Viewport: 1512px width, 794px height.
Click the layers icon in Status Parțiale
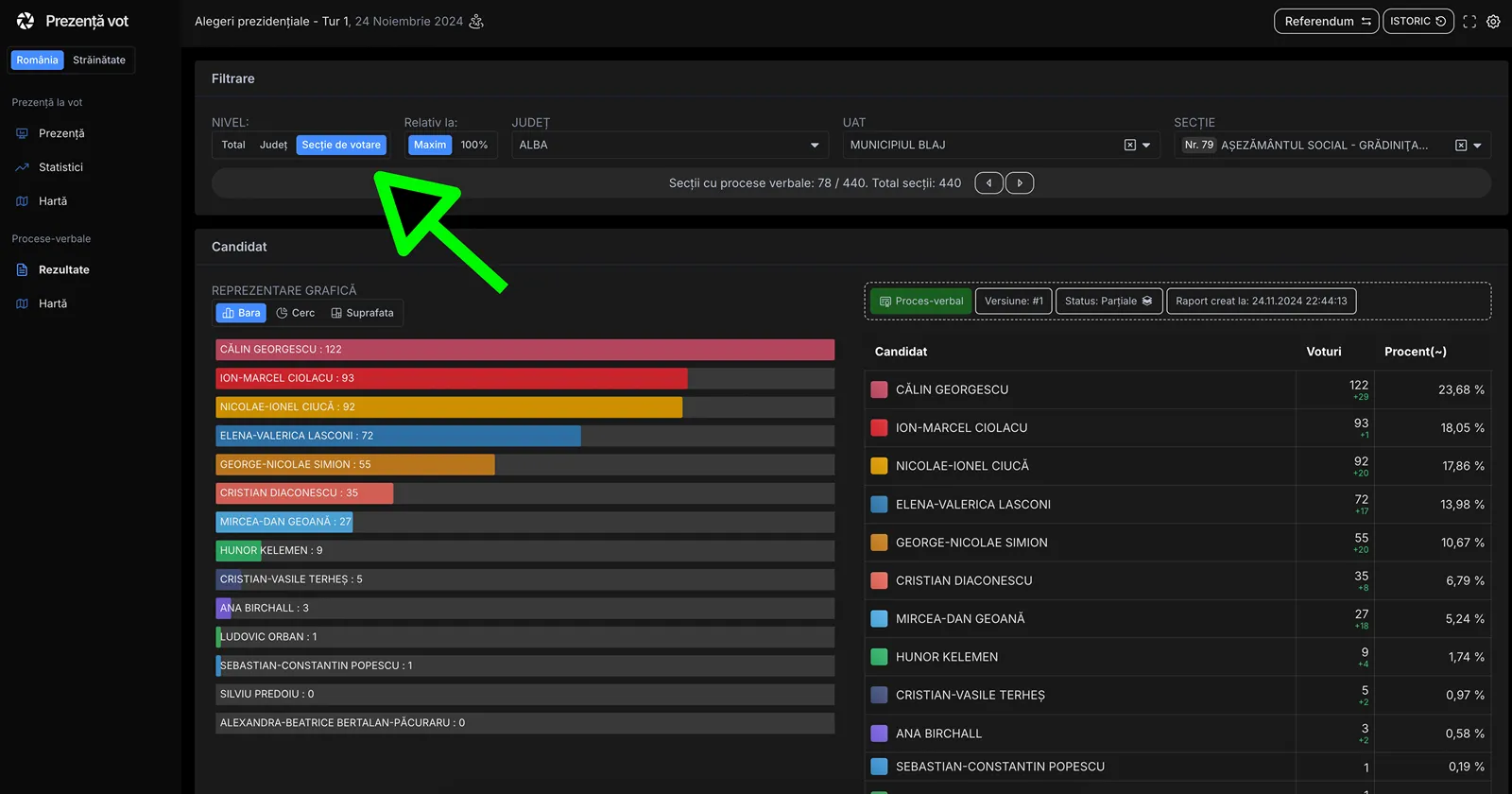click(1147, 302)
